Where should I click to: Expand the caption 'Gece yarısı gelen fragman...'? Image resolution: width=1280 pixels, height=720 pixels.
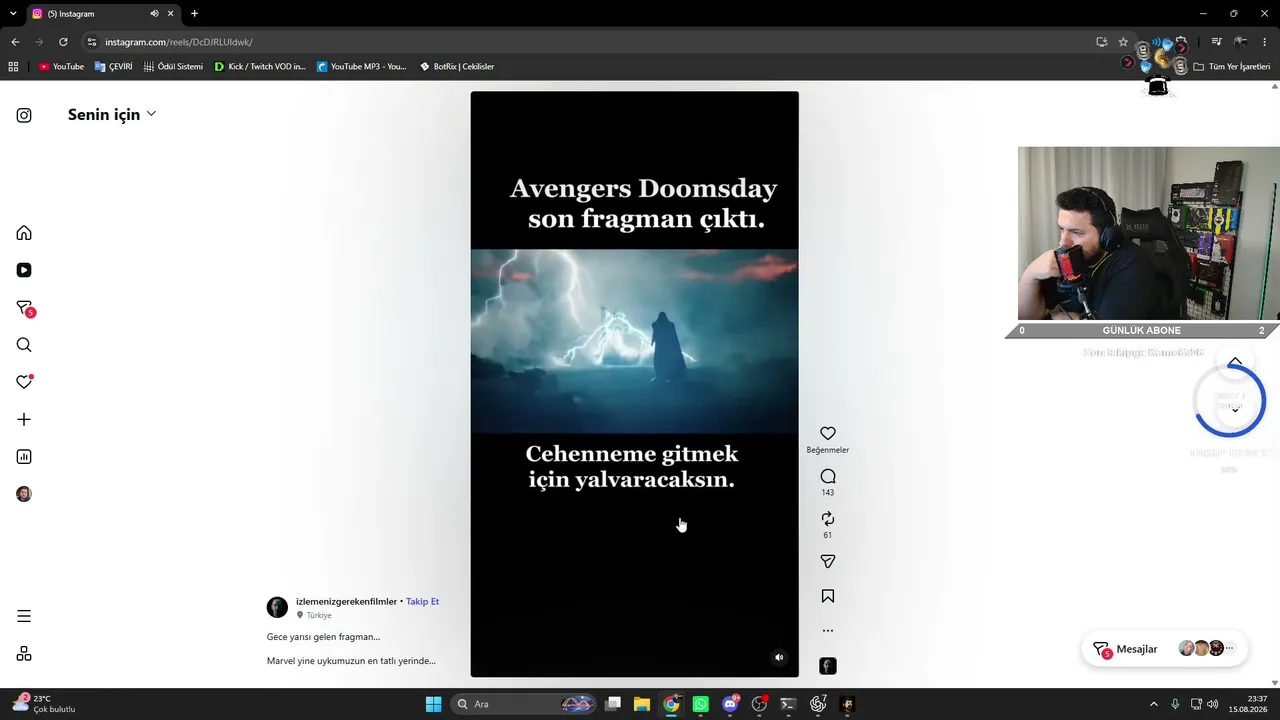[323, 637]
